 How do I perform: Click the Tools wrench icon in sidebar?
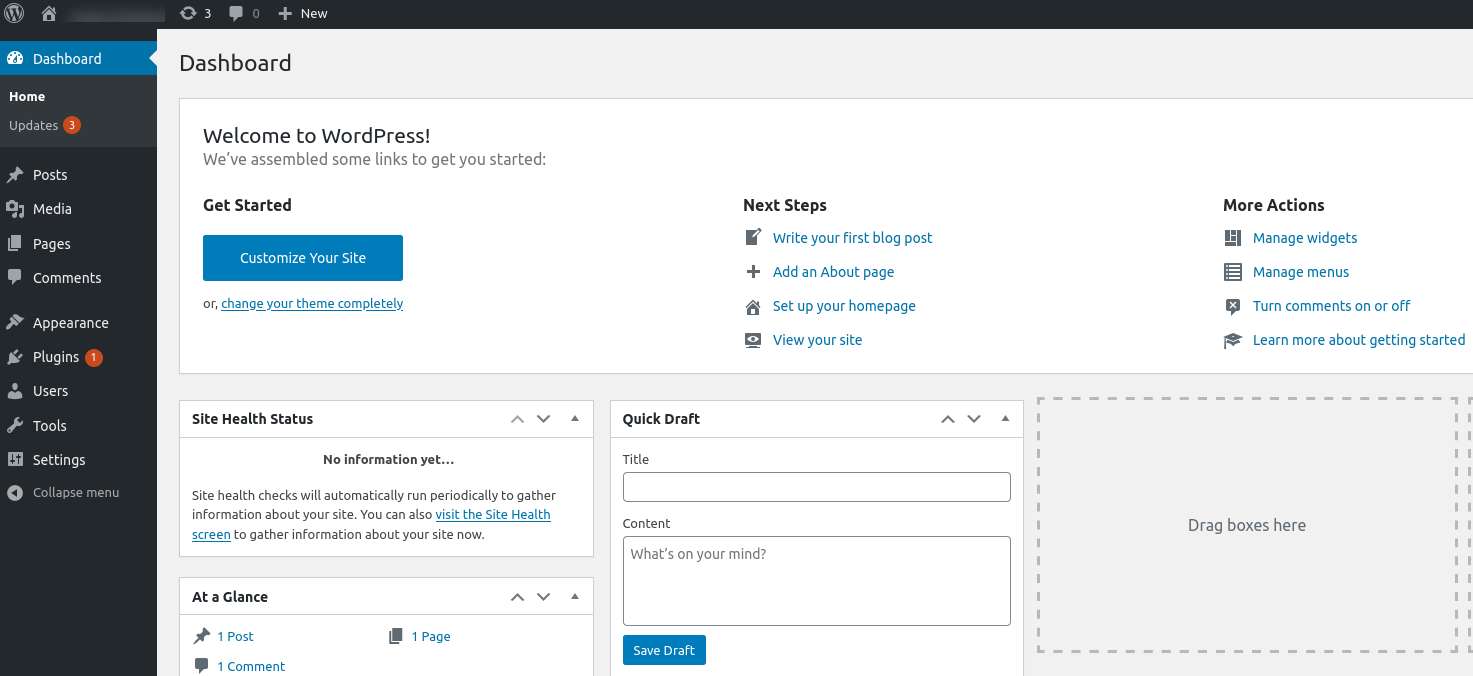pyautogui.click(x=15, y=426)
